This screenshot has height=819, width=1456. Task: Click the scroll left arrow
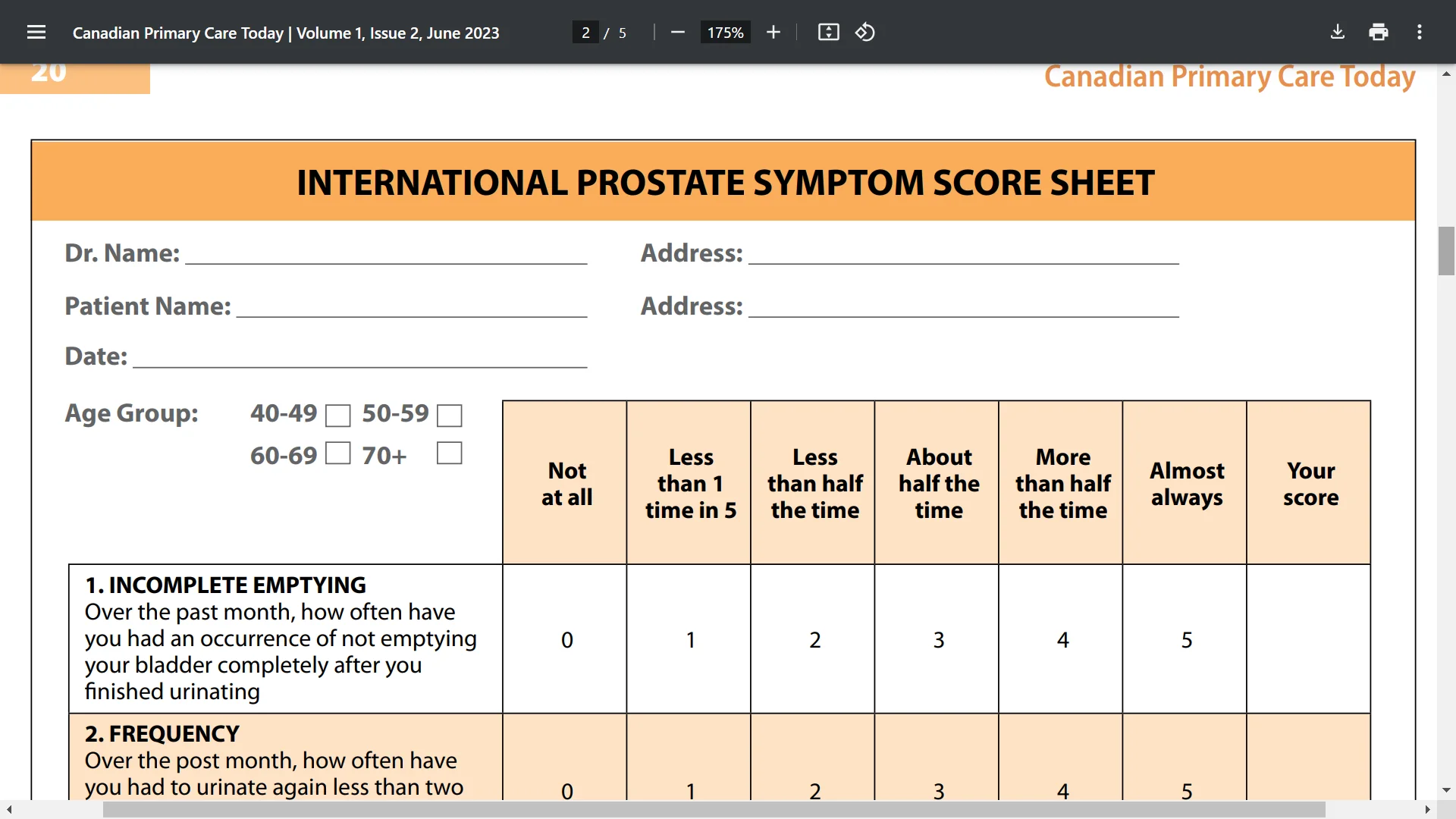point(9,810)
